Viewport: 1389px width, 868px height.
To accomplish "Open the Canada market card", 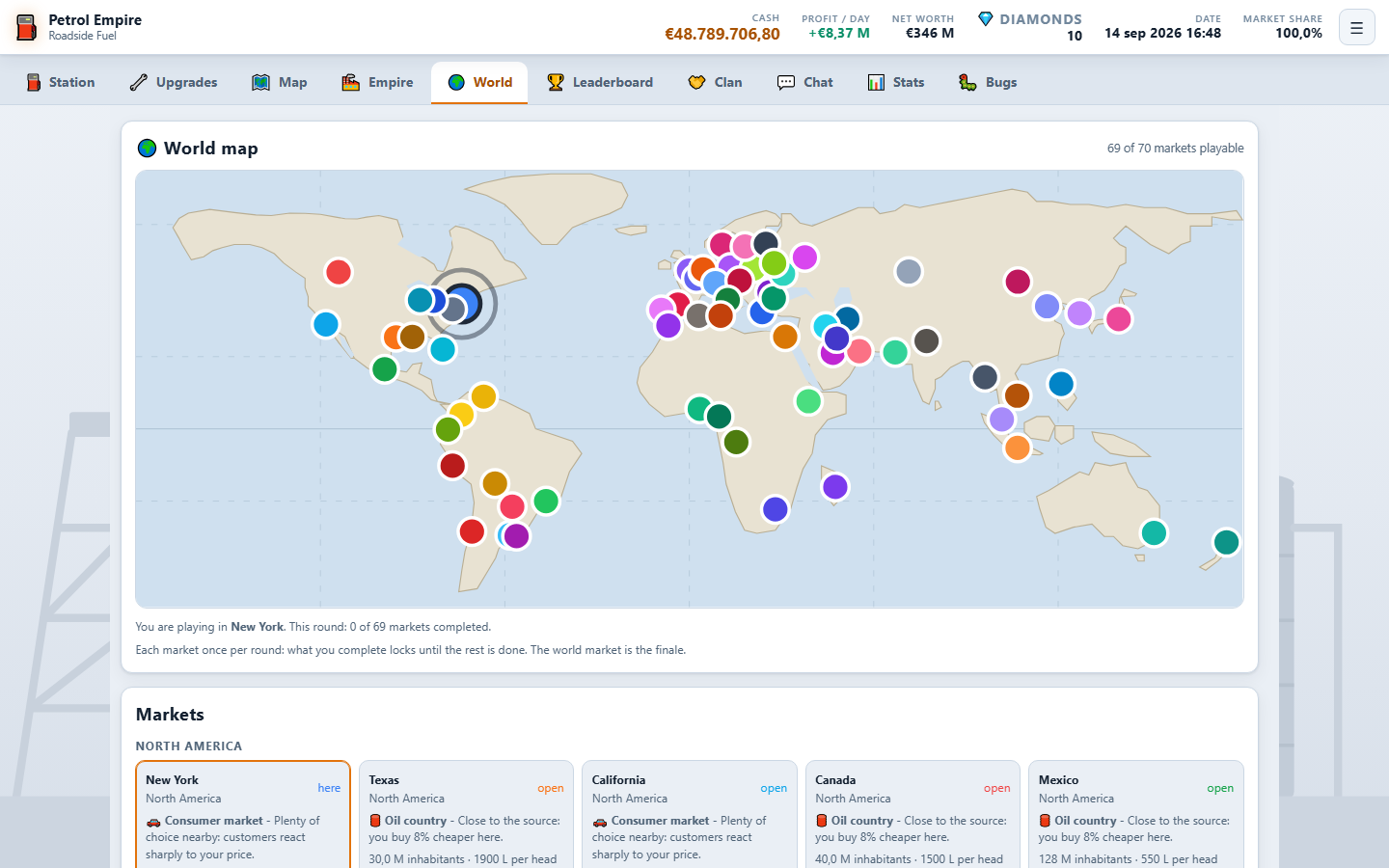I will 912,815.
